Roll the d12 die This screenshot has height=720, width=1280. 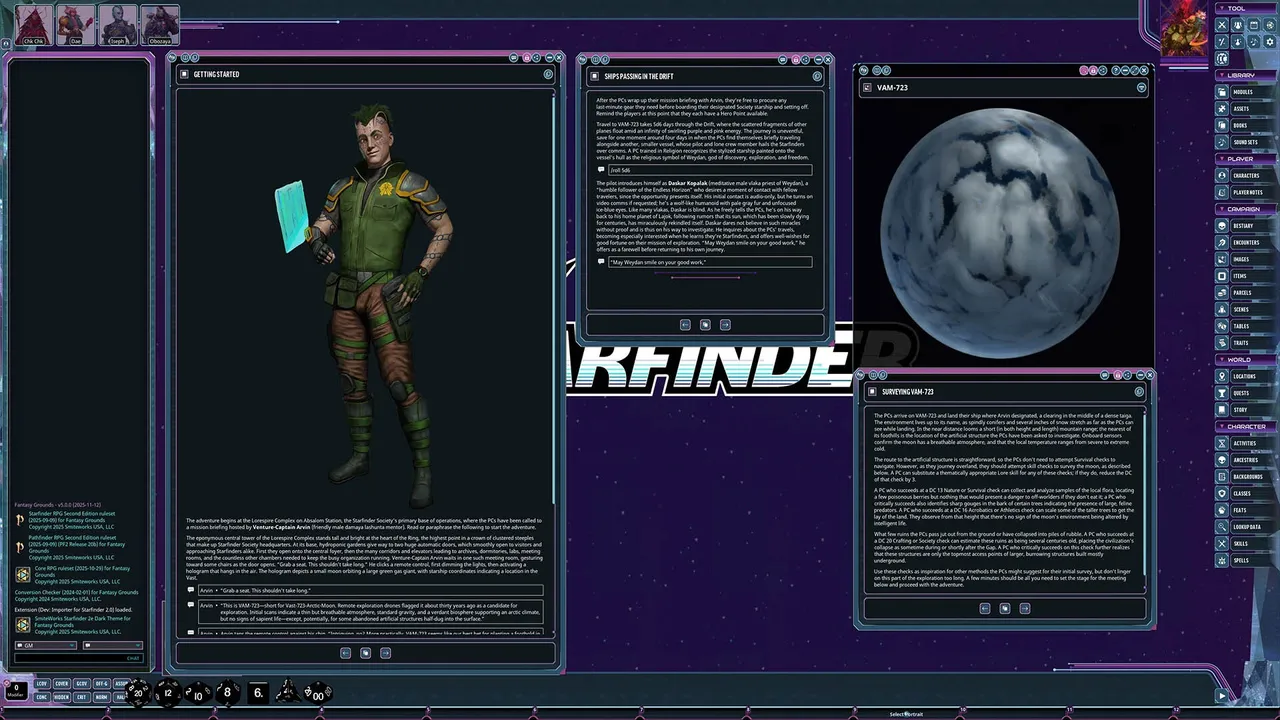168,692
